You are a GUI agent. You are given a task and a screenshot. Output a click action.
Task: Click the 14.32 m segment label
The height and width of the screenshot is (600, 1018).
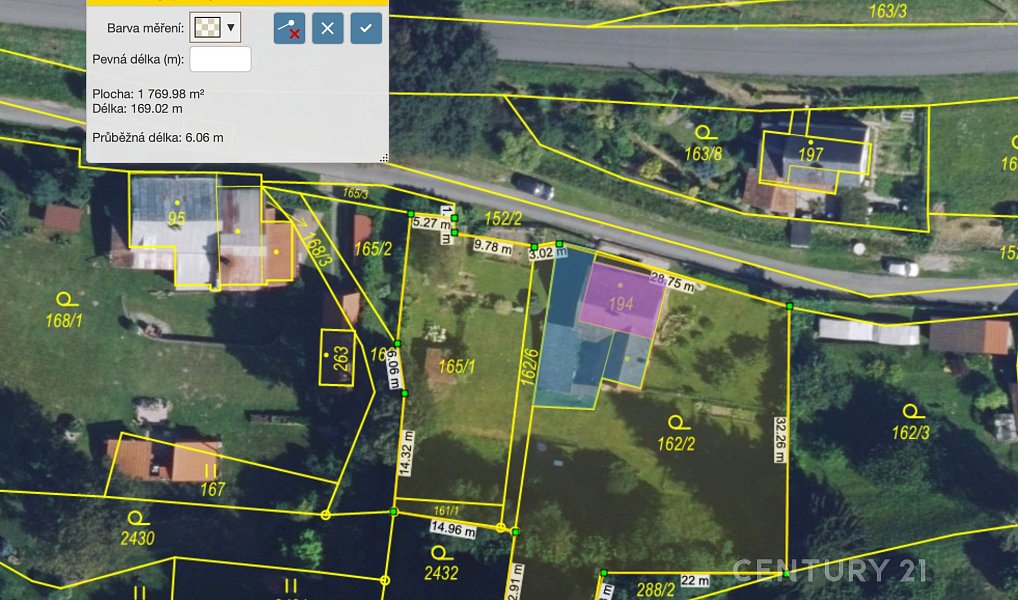tap(406, 453)
